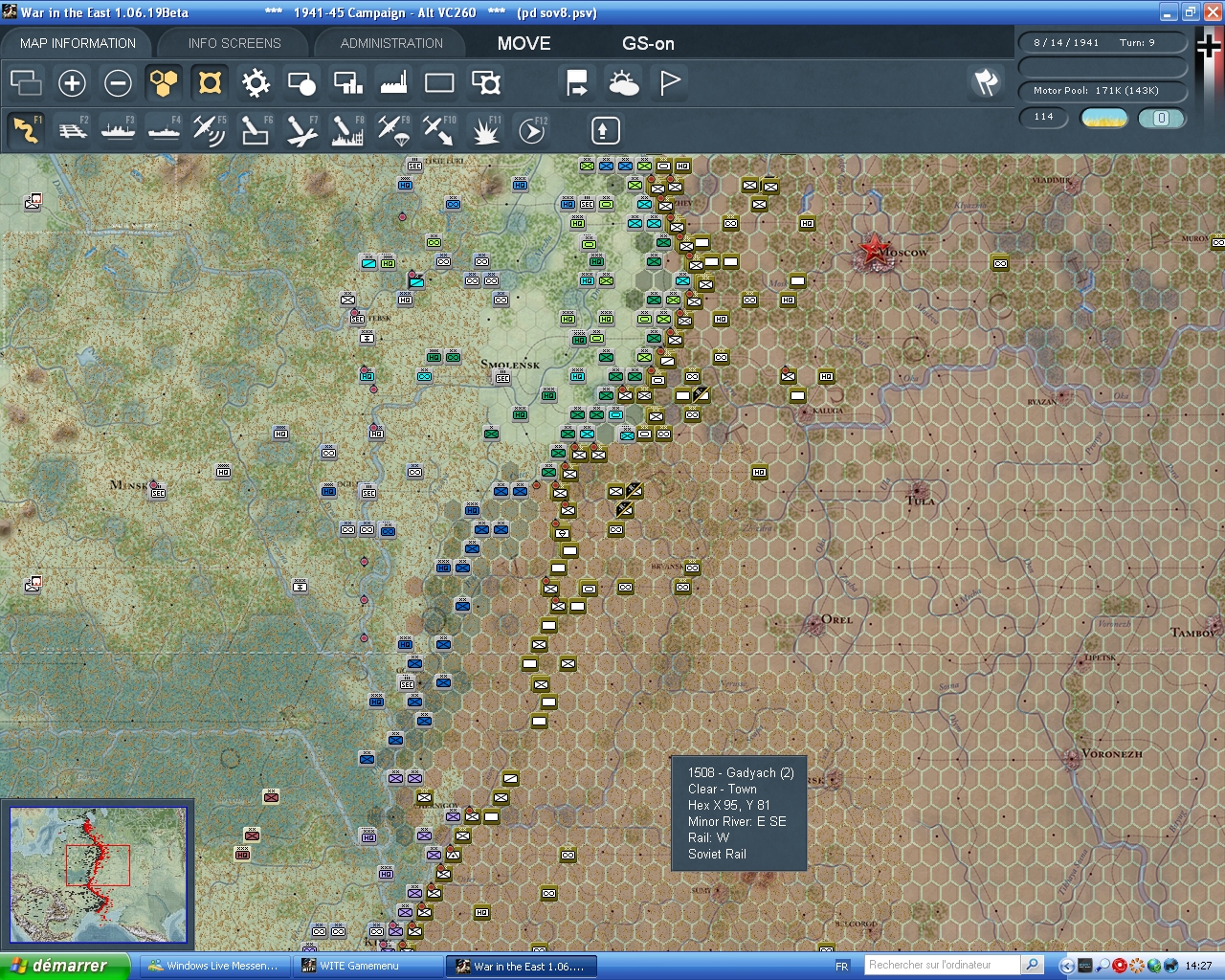This screenshot has width=1225, height=980.
Task: Open the ADMINISTRATION menu tab
Action: point(390,42)
